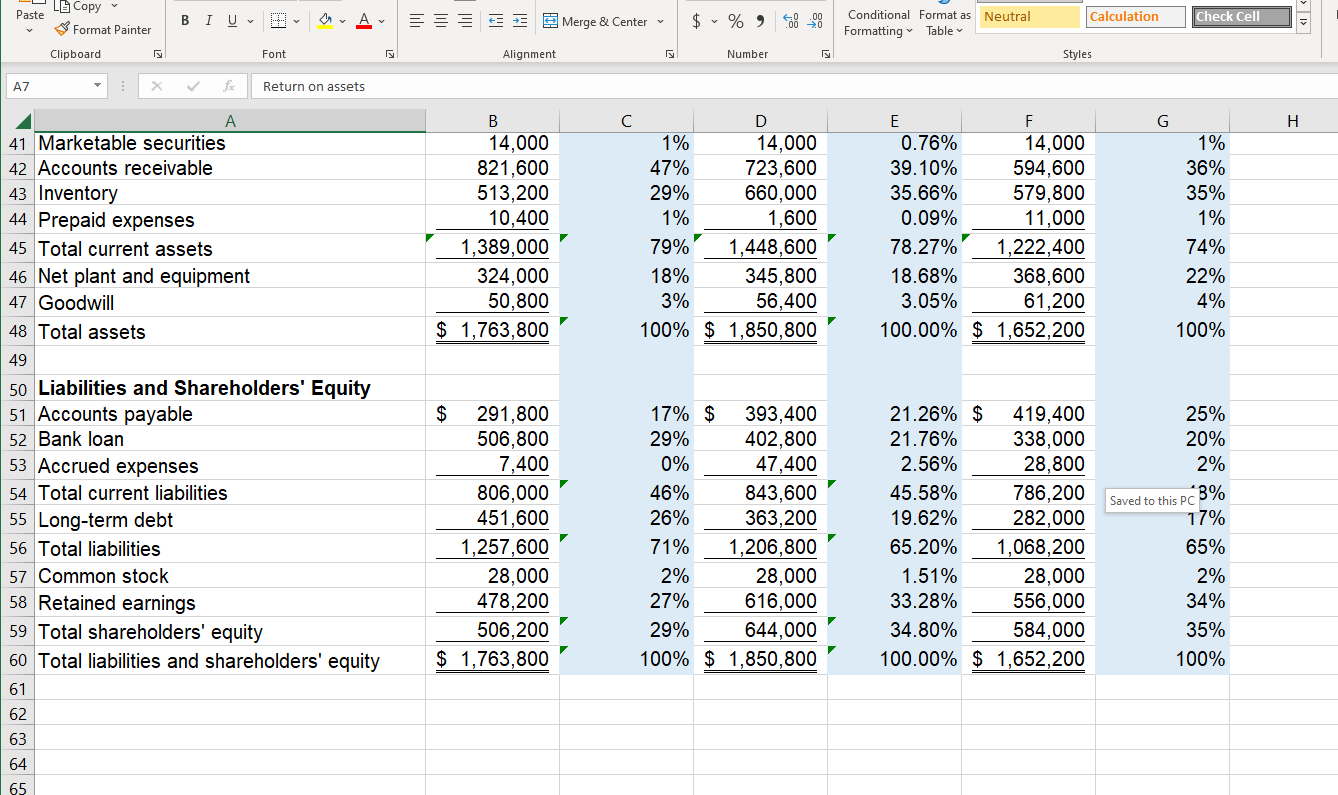
Task: Apply Check Cell style
Action: [x=1241, y=16]
